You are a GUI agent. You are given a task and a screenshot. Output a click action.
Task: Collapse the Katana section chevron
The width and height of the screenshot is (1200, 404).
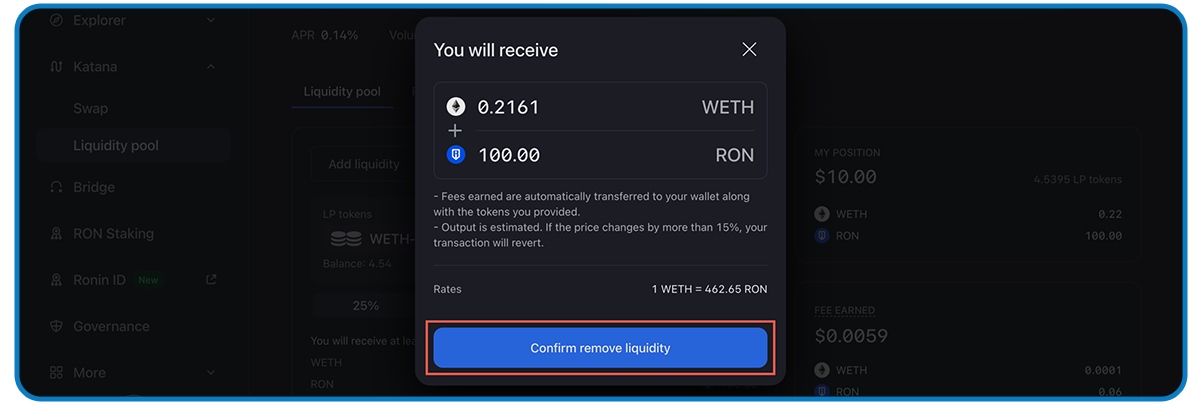[x=211, y=67]
